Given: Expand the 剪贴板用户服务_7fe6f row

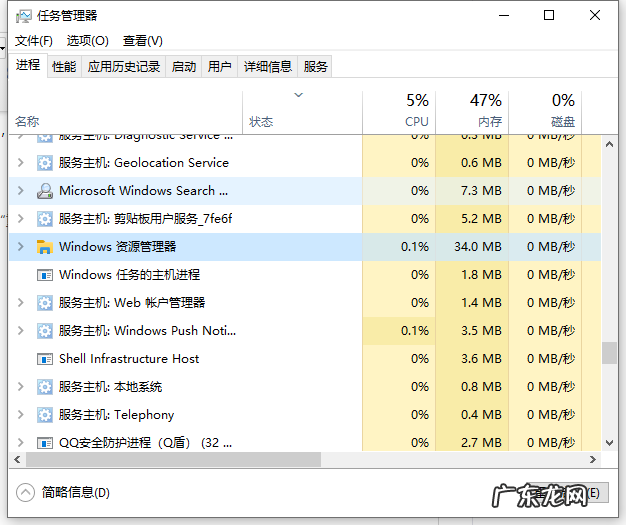Looking at the screenshot, I should (21, 219).
